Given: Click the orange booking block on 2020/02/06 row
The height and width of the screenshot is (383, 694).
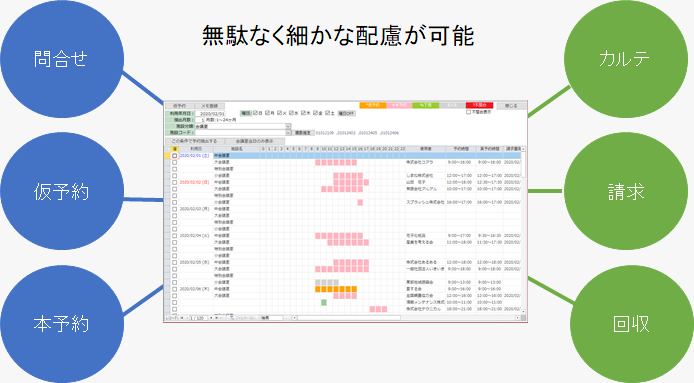Looking at the screenshot, I should [336, 289].
